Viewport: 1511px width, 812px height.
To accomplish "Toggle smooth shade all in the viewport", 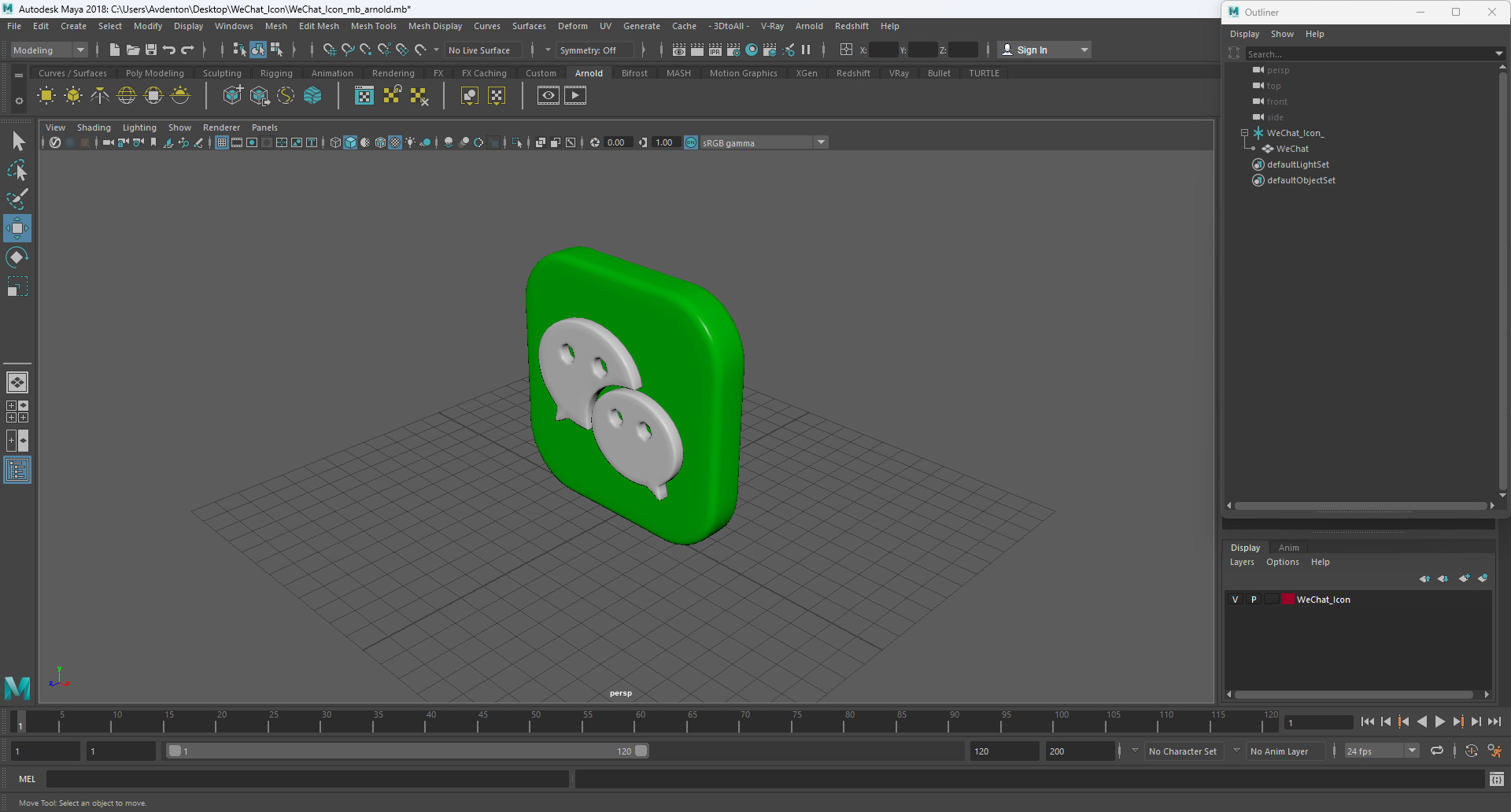I will coord(351,142).
